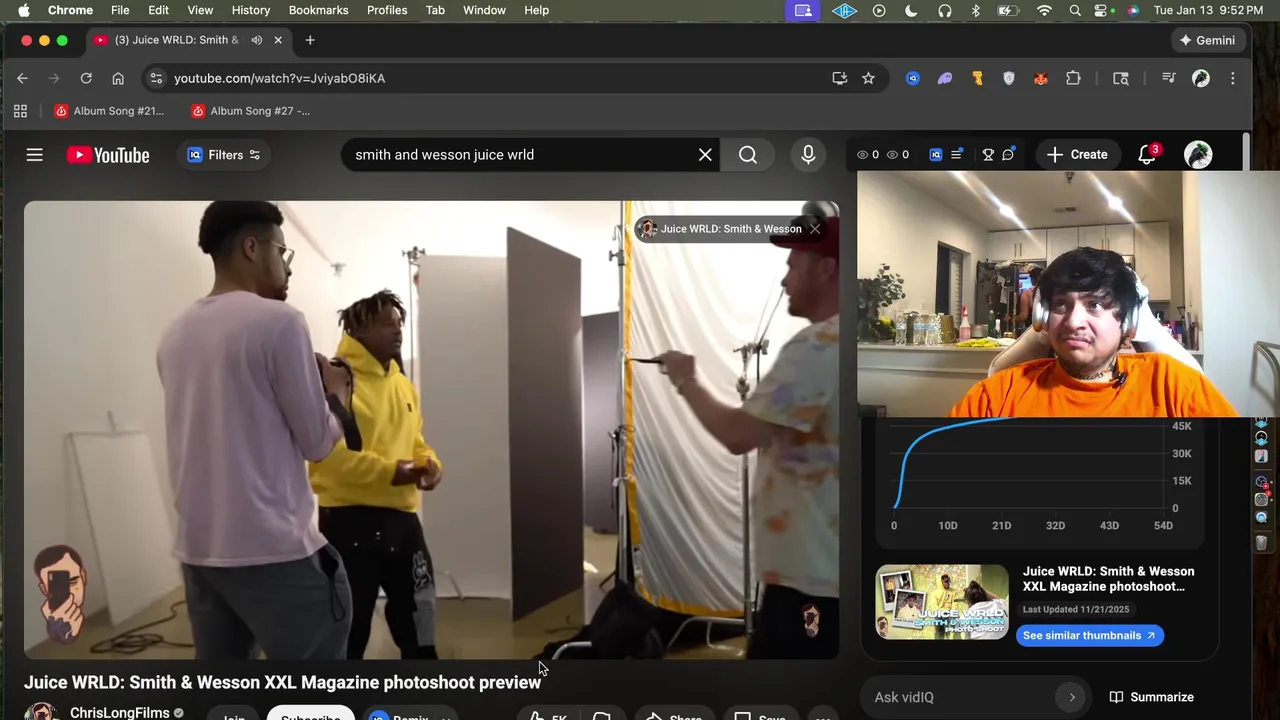Open the Chrome three-dot menu
Image resolution: width=1280 pixels, height=720 pixels.
tap(1233, 78)
